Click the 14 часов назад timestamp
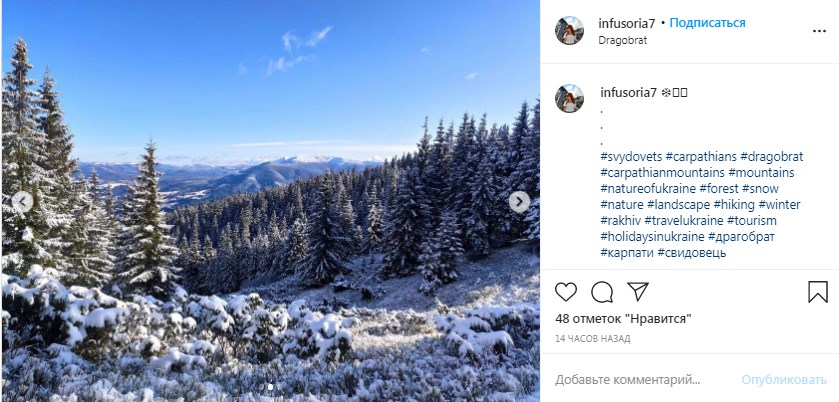 coord(592,340)
